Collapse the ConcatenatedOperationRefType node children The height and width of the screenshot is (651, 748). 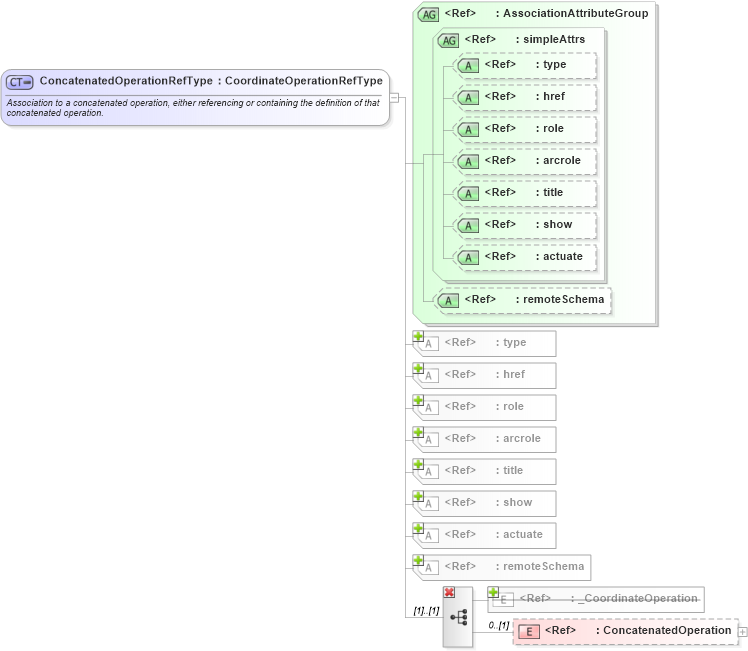(x=394, y=98)
